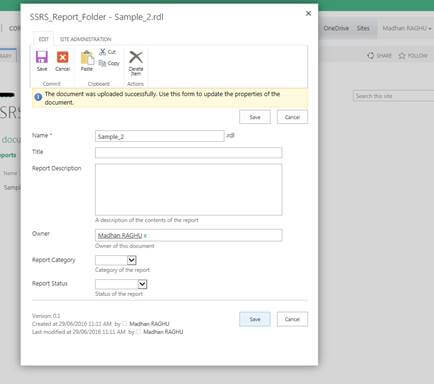Click in the Report Description text area
The image size is (434, 384).
[x=188, y=189]
